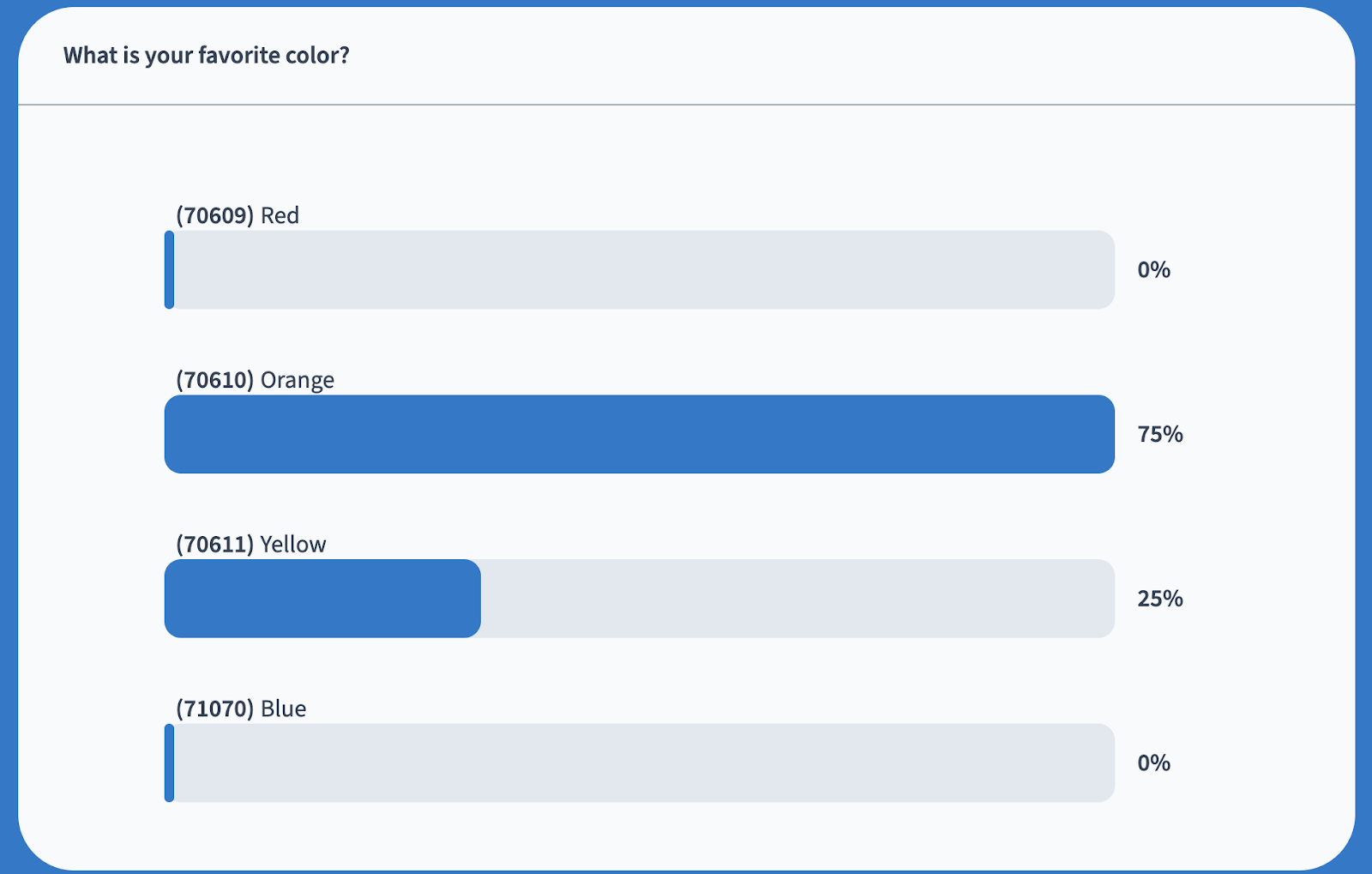Image resolution: width=1372 pixels, height=874 pixels.
Task: Click the option ID '71070' text
Action: click(215, 709)
